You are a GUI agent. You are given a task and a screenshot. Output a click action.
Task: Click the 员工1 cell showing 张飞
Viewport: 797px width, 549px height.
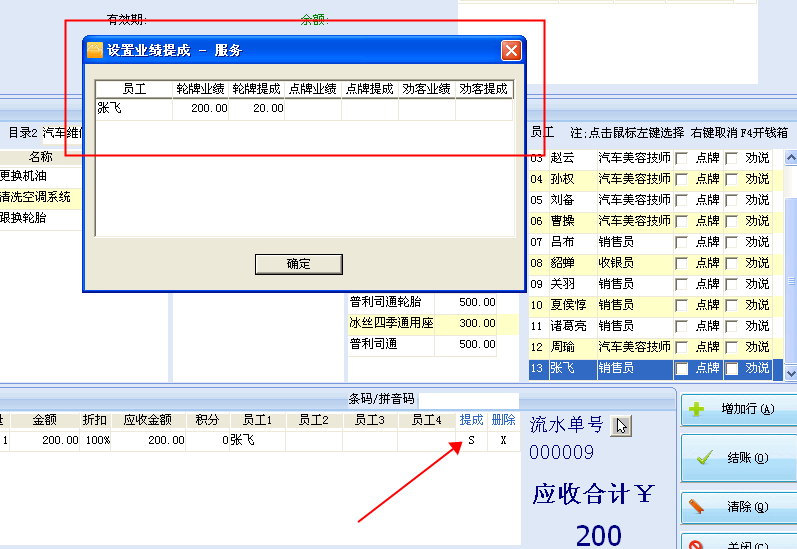tap(258, 440)
